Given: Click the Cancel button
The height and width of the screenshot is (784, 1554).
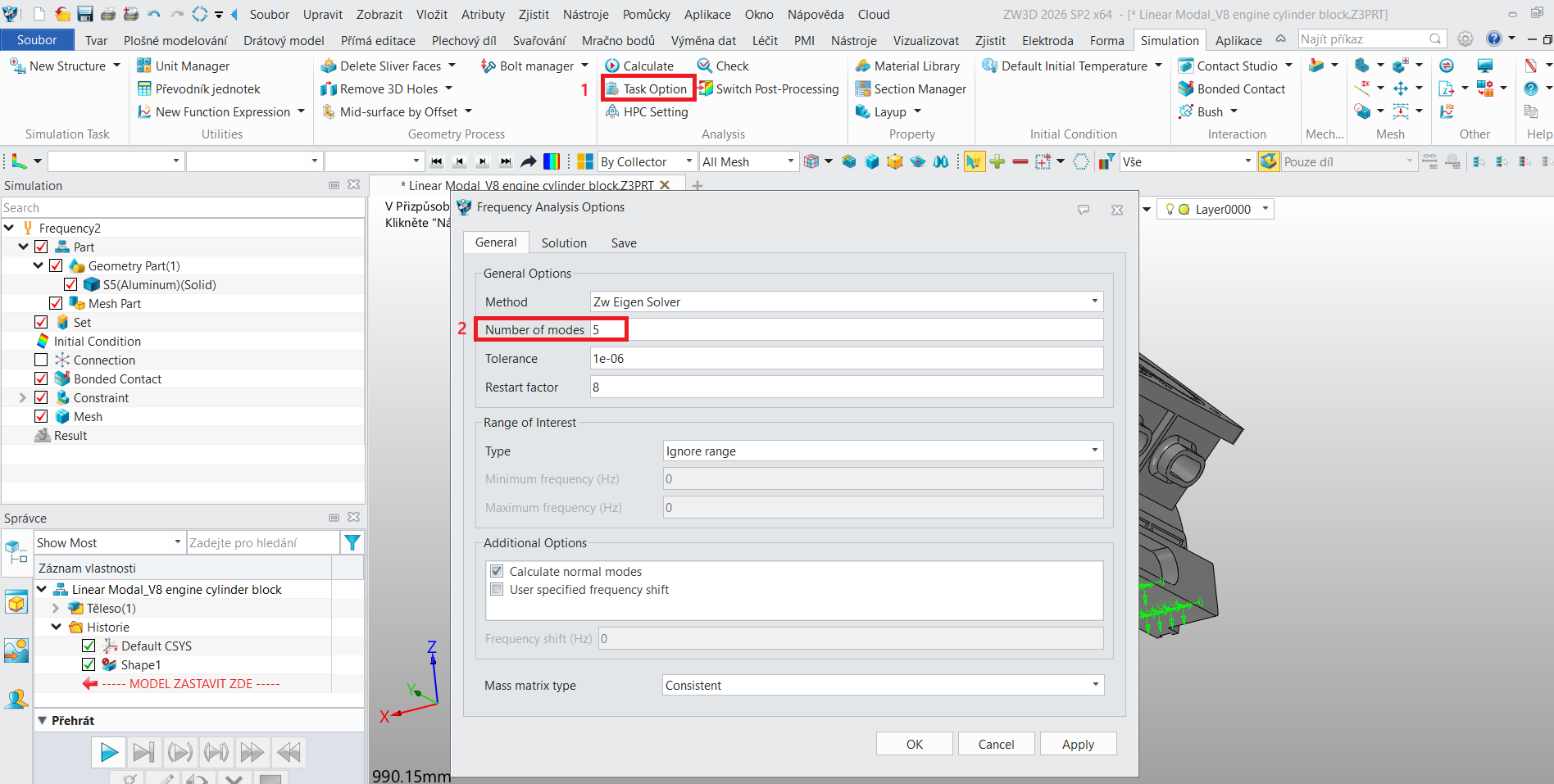Looking at the screenshot, I should point(997,744).
